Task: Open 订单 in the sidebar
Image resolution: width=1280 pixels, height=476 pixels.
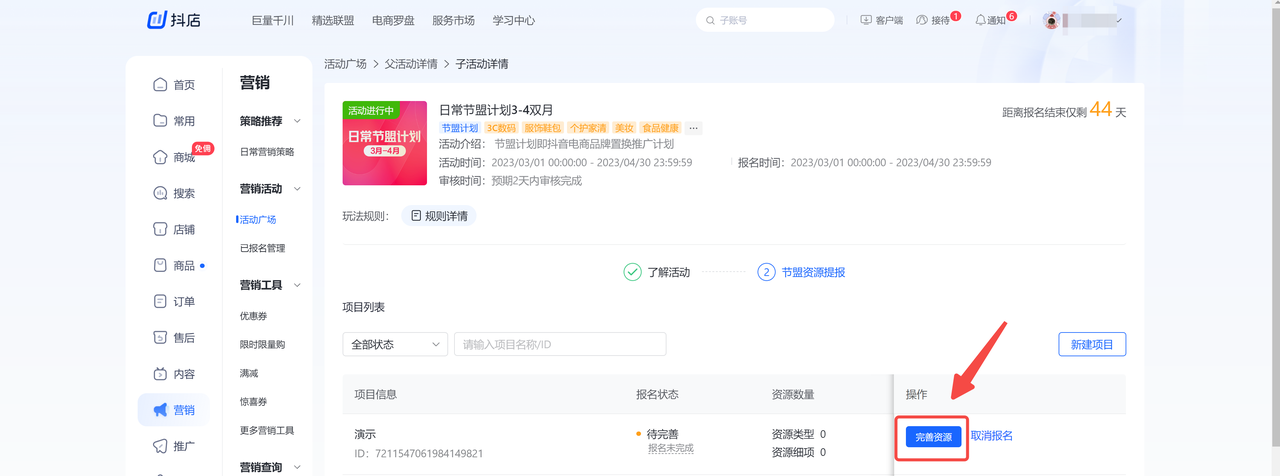Action: click(174, 301)
